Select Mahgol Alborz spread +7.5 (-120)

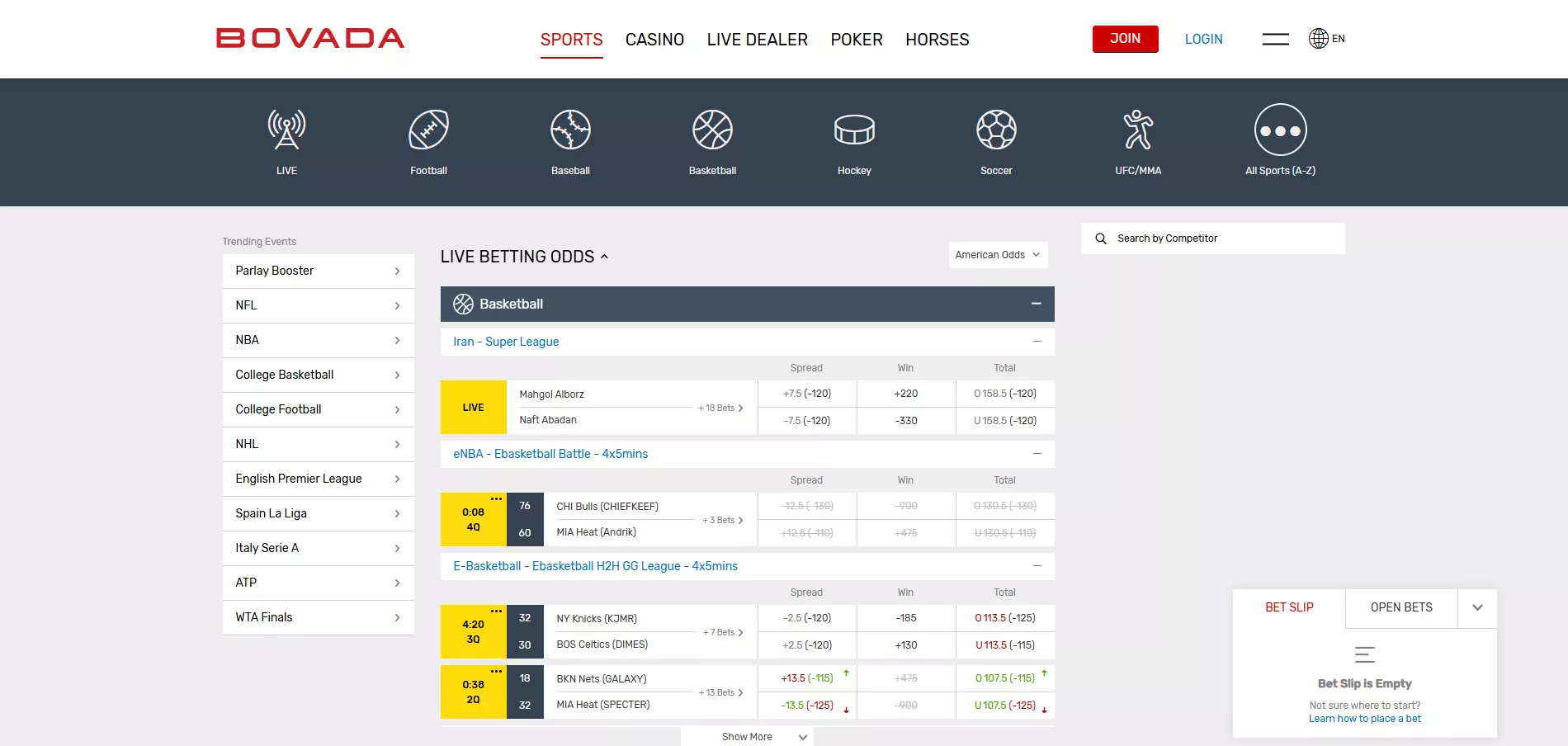pyautogui.click(x=807, y=394)
